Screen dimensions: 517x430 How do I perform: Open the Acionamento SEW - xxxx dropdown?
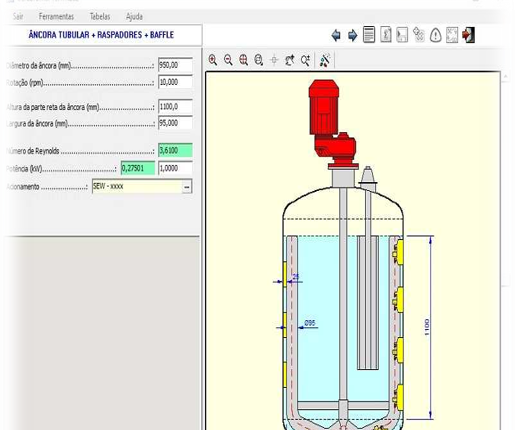pyautogui.click(x=187, y=187)
